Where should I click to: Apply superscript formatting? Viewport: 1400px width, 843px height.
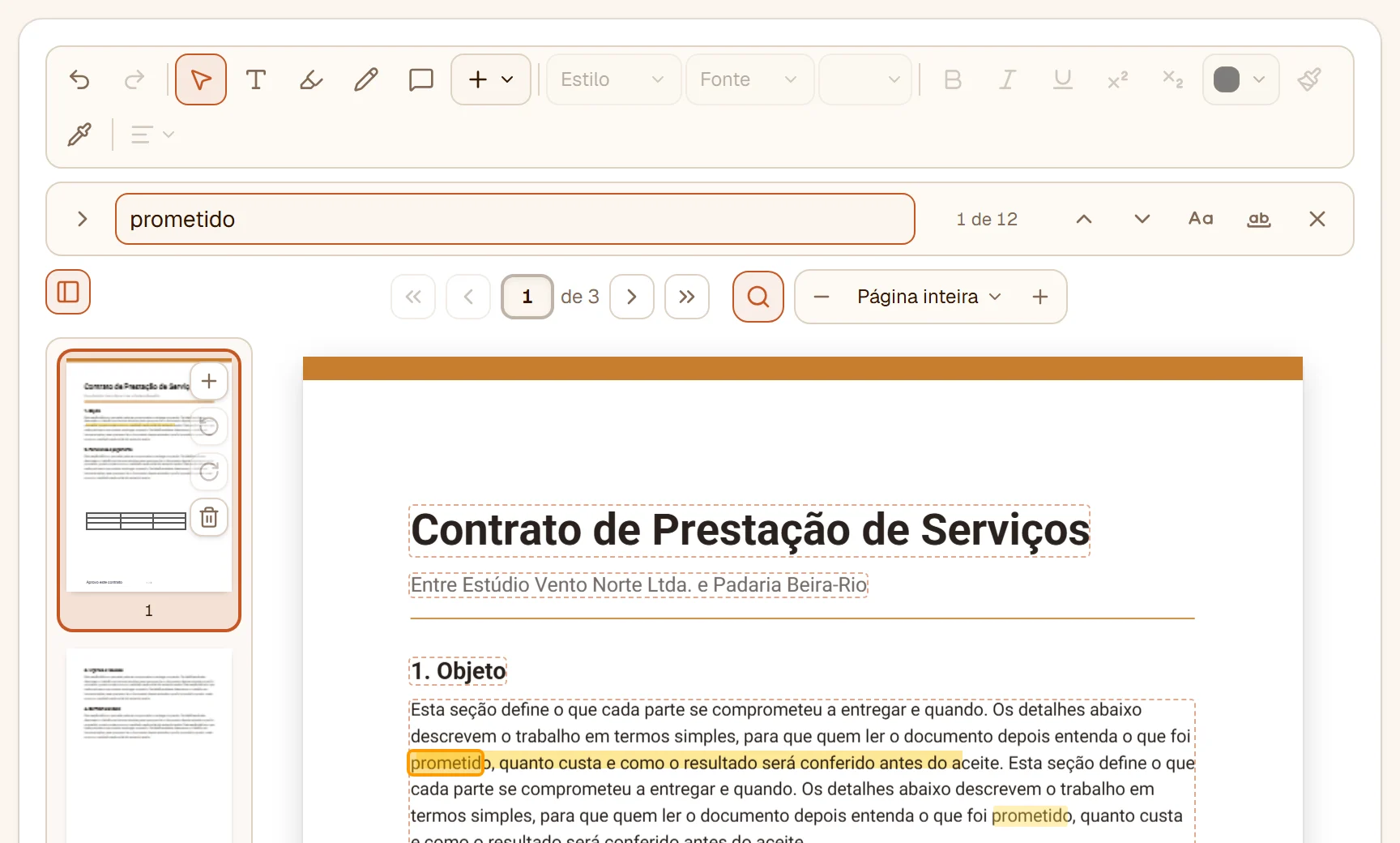1118,79
